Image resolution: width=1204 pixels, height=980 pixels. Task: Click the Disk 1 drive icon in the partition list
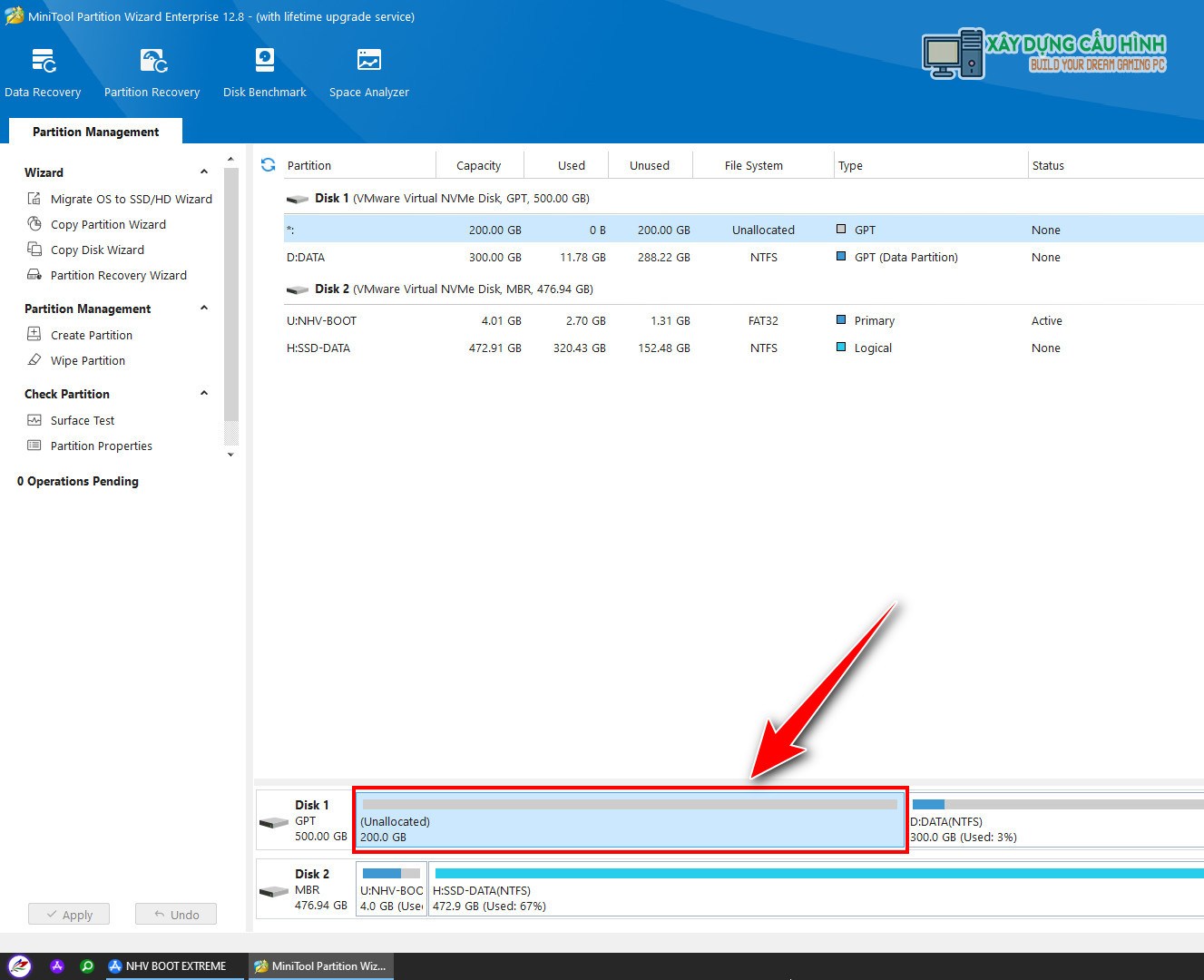298,199
